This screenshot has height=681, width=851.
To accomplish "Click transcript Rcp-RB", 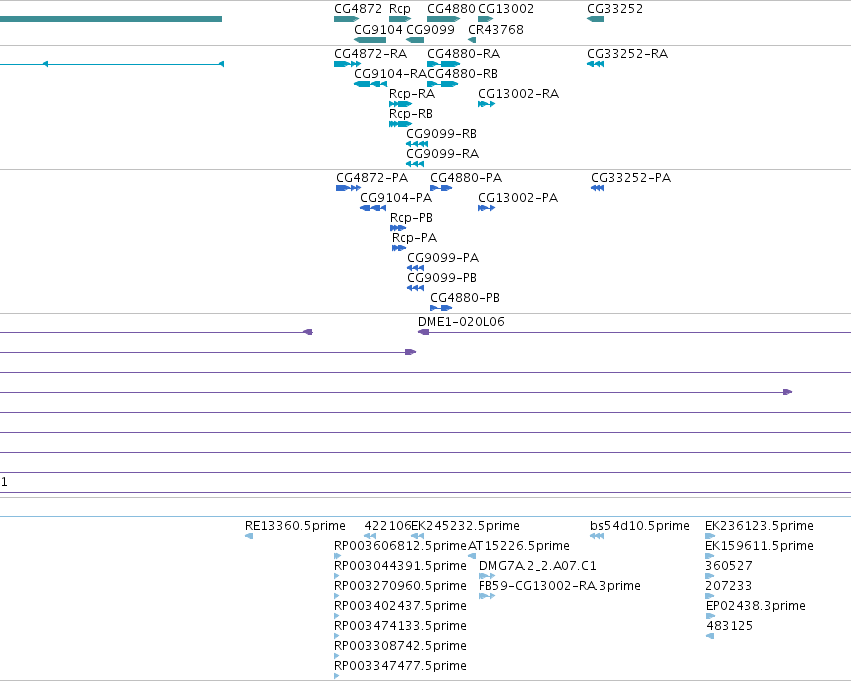I will click(411, 114).
